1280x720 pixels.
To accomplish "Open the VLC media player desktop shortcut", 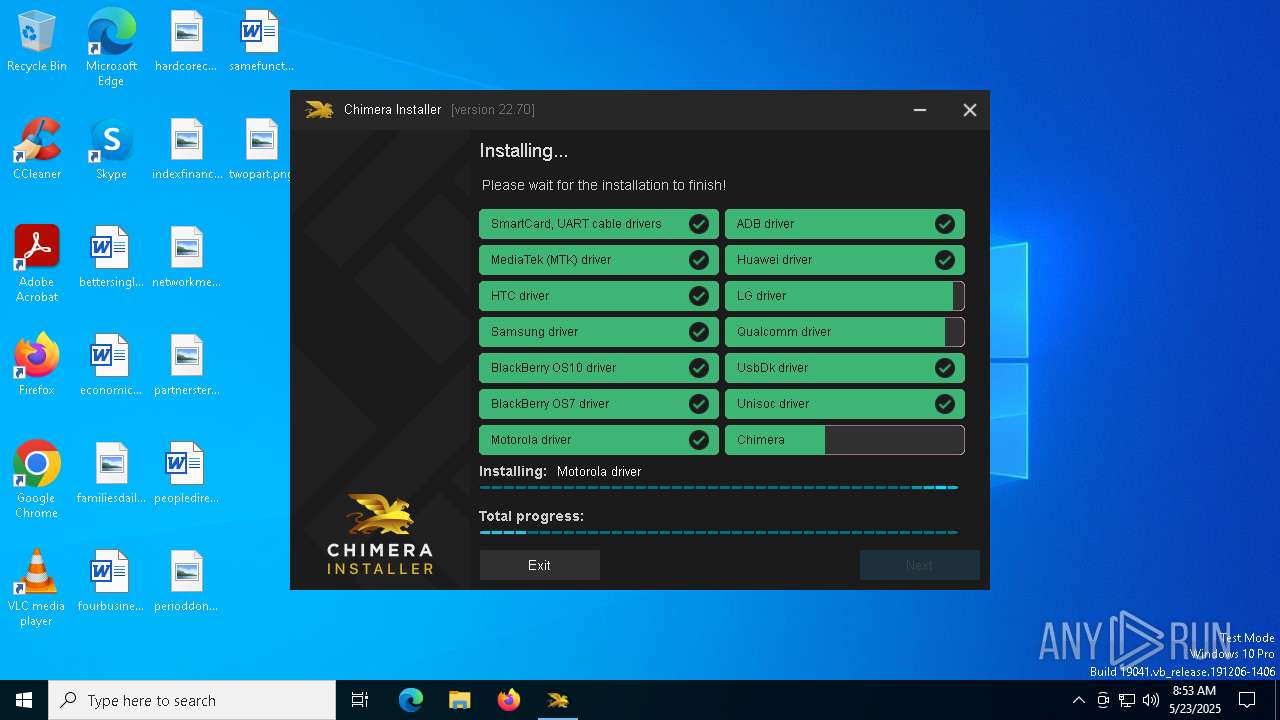I will [37, 588].
